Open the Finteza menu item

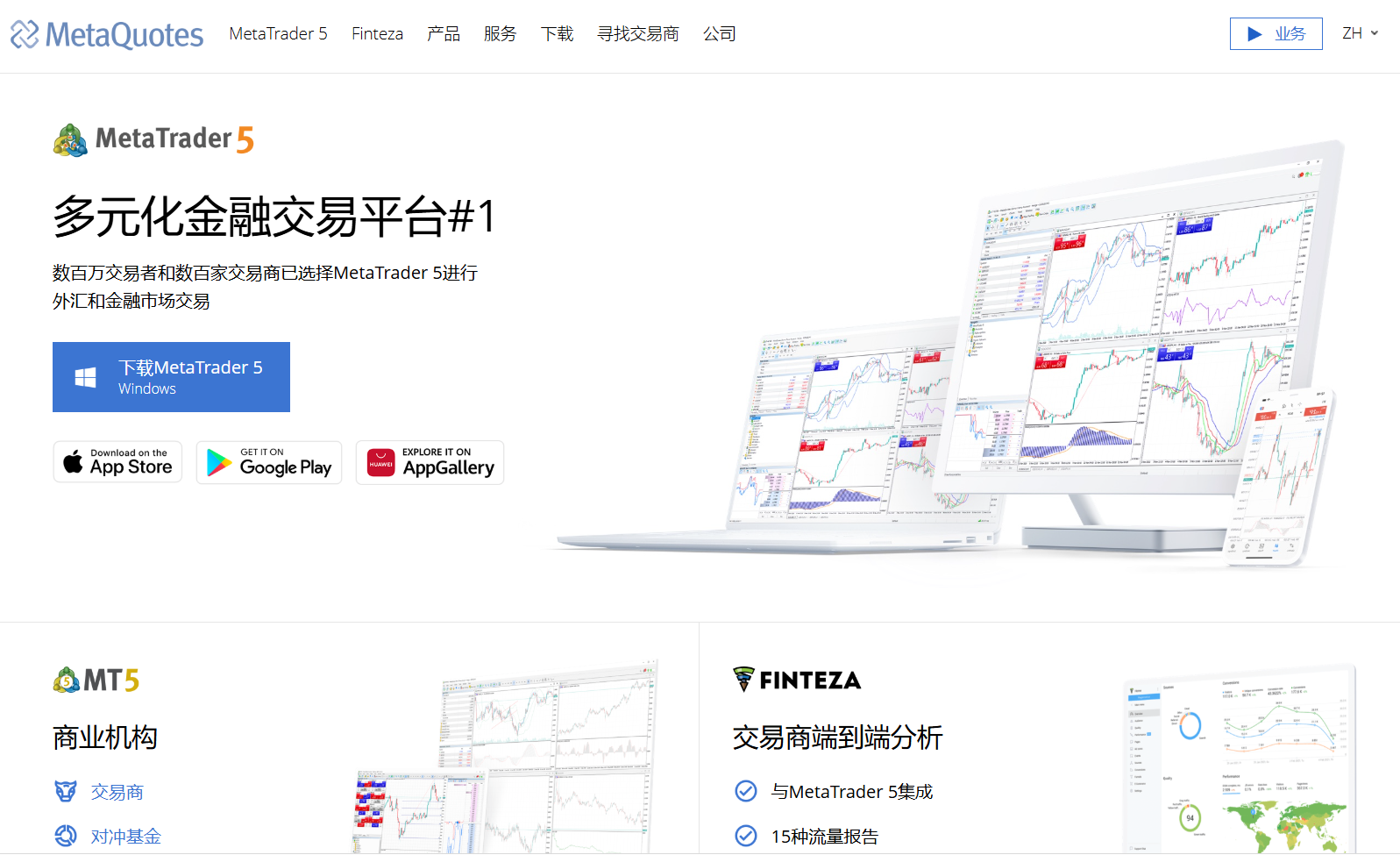tap(377, 33)
